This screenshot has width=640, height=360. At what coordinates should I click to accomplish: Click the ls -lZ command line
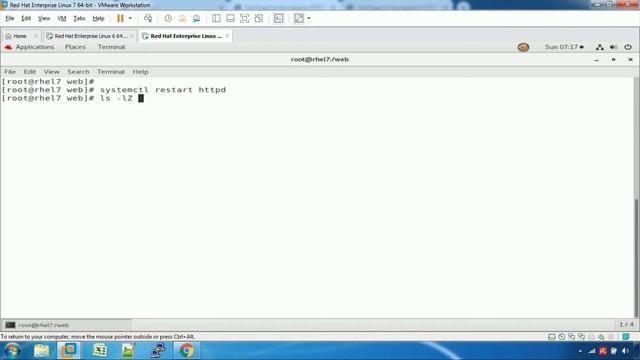click(x=73, y=98)
